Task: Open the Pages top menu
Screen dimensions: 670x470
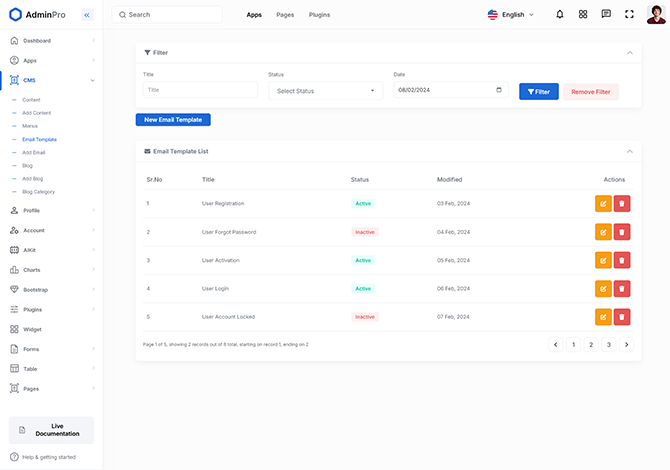Action: (x=285, y=15)
